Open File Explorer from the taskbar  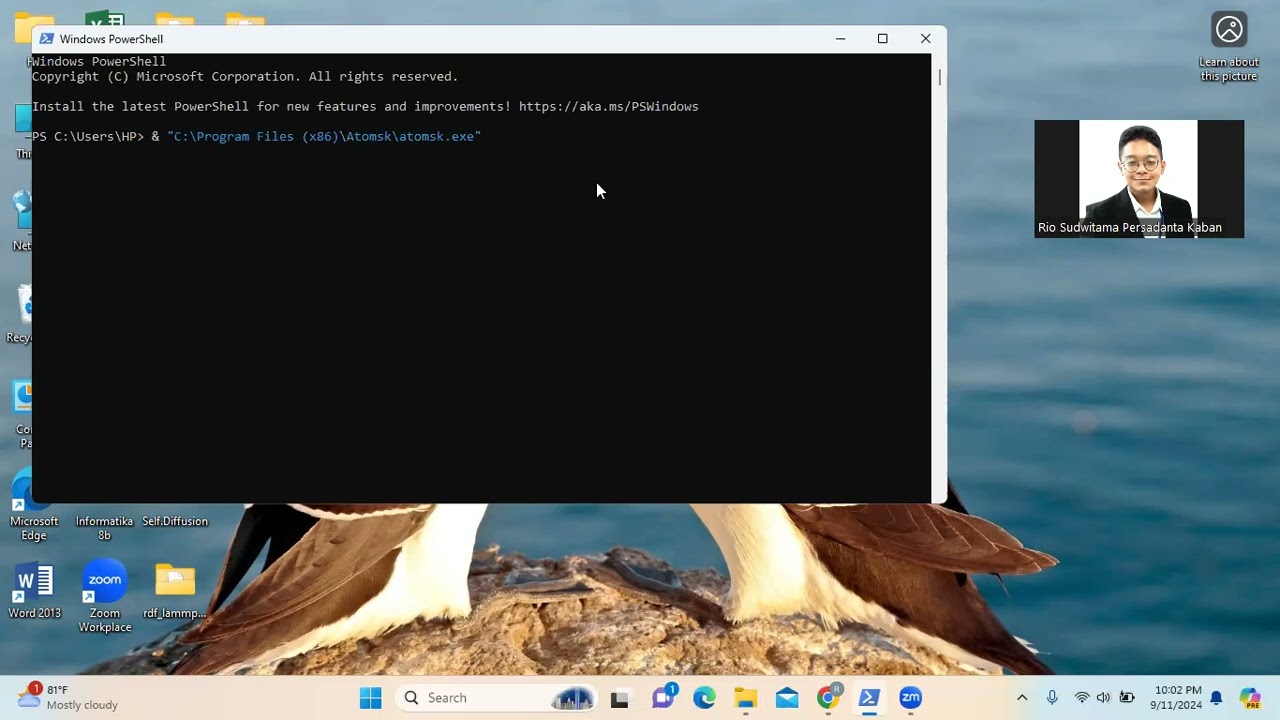tap(746, 698)
